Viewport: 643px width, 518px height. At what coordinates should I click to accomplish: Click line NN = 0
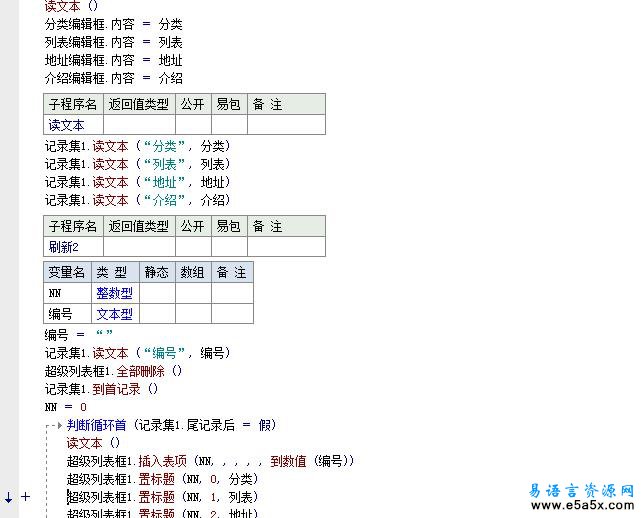click(66, 407)
